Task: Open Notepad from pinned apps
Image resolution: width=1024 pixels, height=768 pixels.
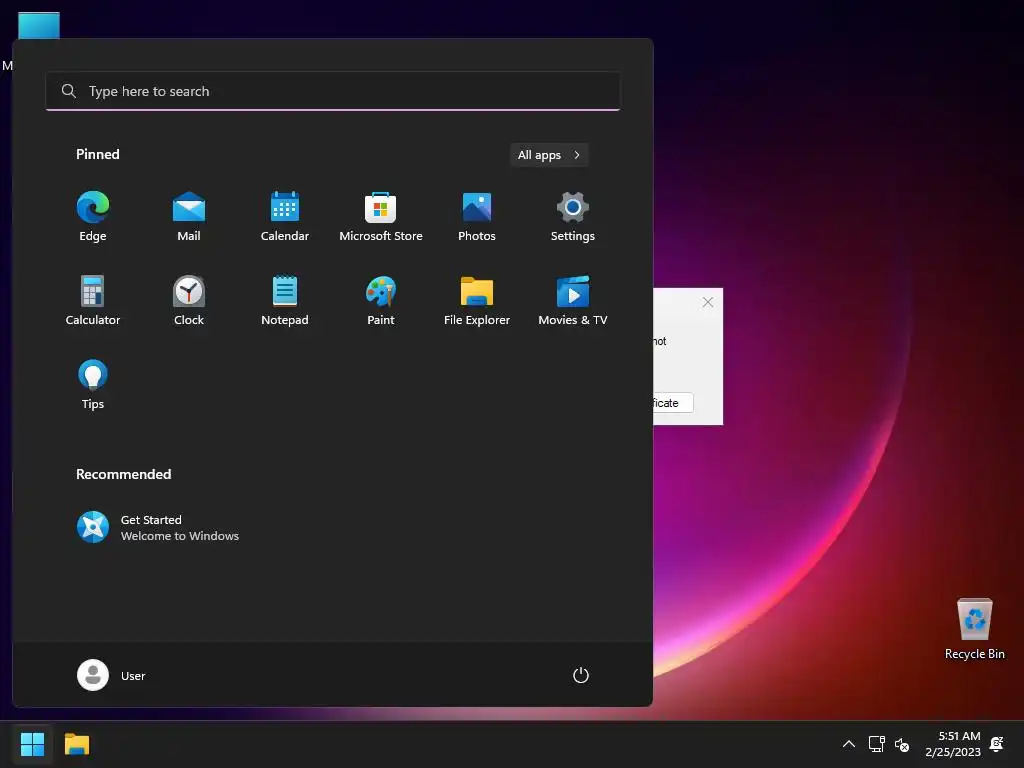Action: click(285, 300)
